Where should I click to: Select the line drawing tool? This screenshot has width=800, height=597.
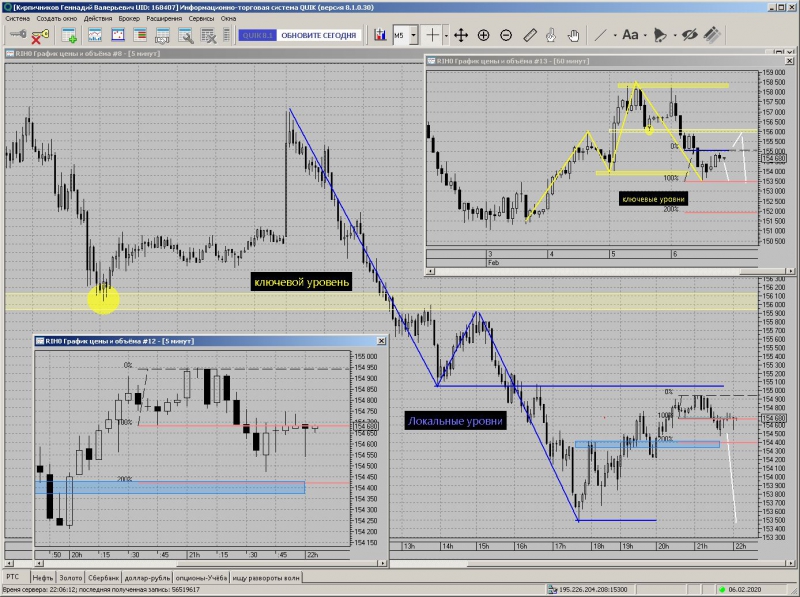pos(601,35)
